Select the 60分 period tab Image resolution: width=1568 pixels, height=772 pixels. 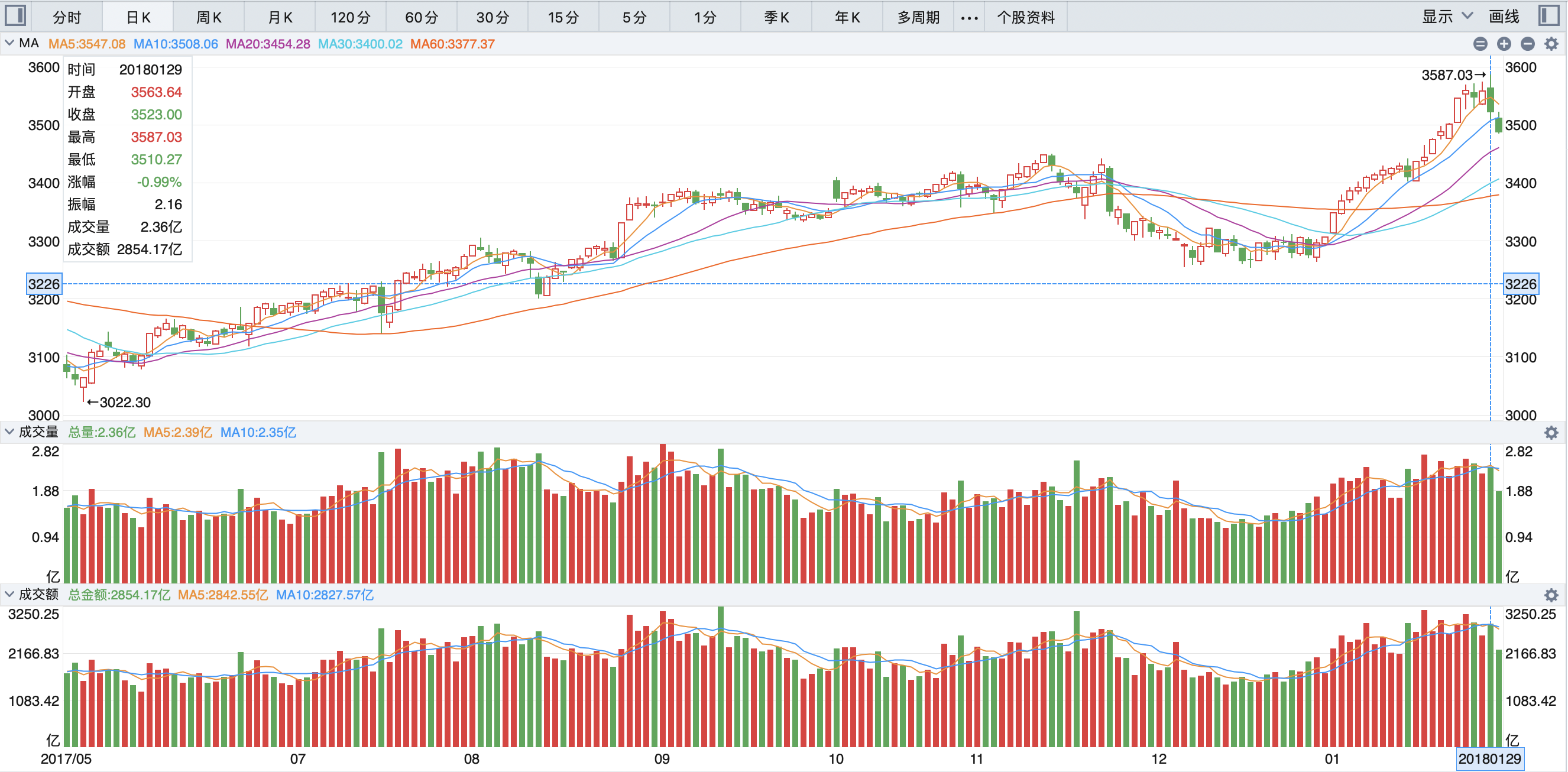[x=422, y=18]
